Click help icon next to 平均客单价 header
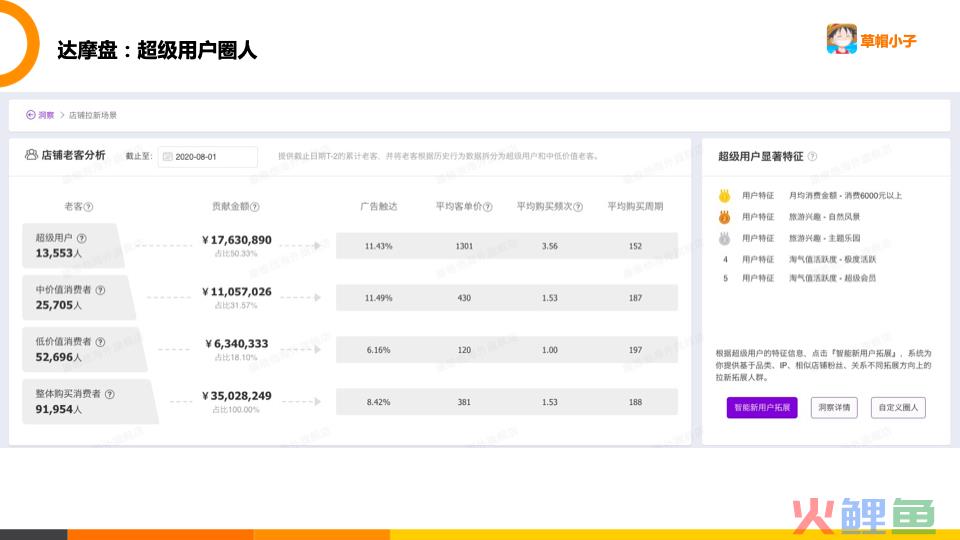Viewport: 960px width, 540px height. (487, 207)
